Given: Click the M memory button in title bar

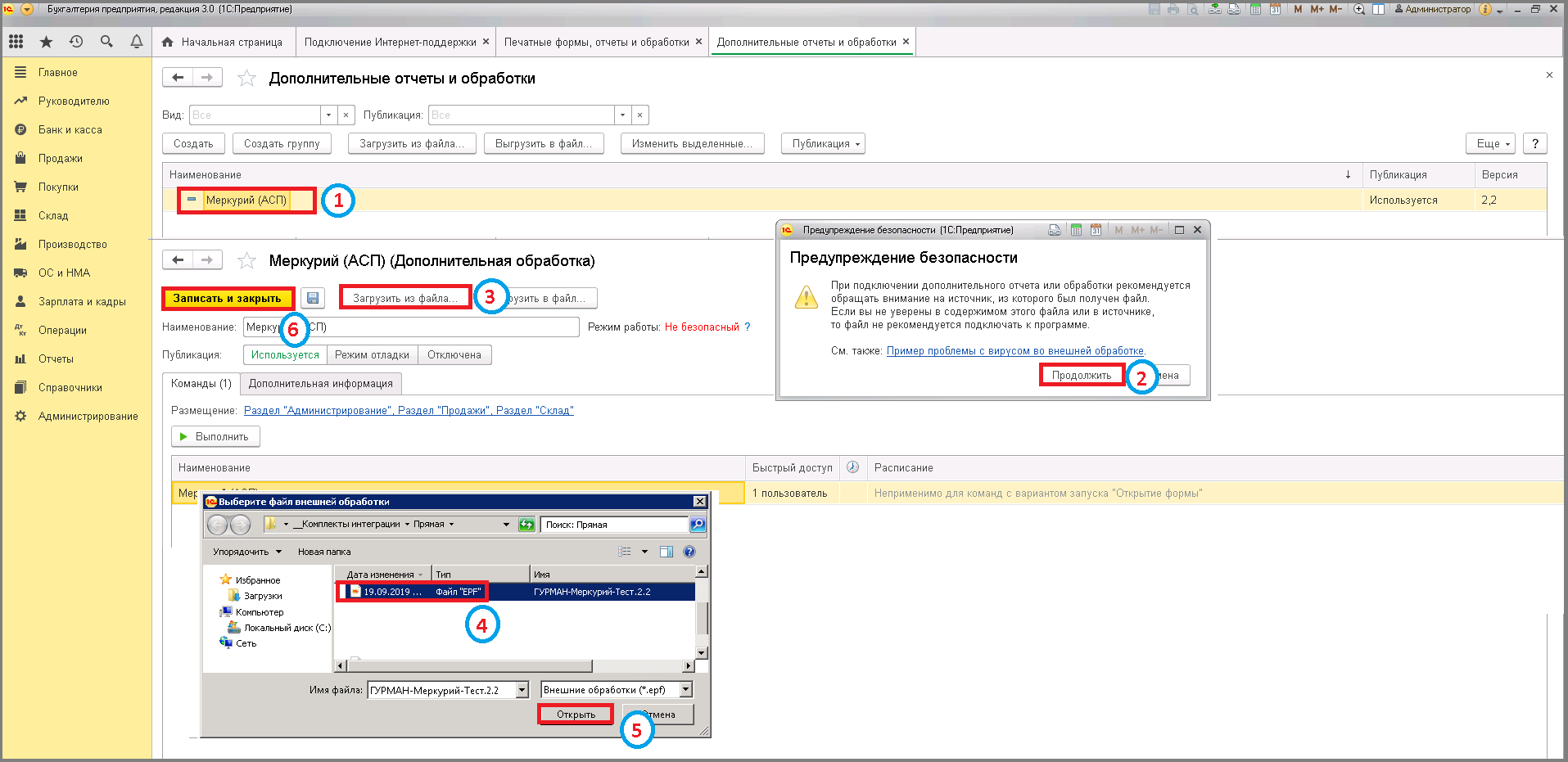Looking at the screenshot, I should pos(1298,9).
